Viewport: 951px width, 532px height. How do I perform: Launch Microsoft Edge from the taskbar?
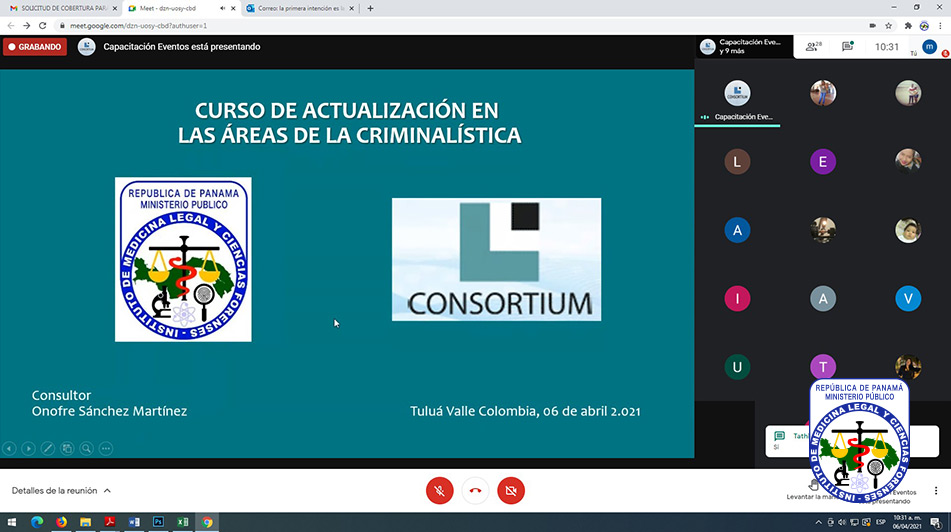tap(37, 522)
